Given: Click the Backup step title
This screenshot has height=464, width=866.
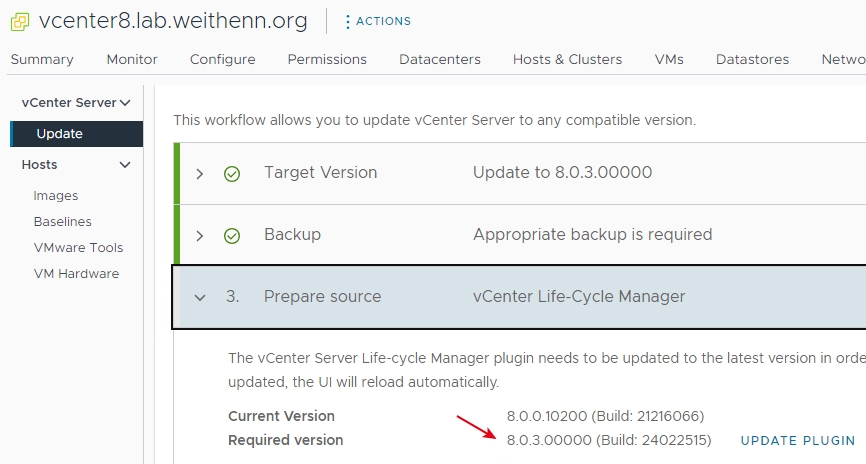Looking at the screenshot, I should pyautogui.click(x=292, y=234).
